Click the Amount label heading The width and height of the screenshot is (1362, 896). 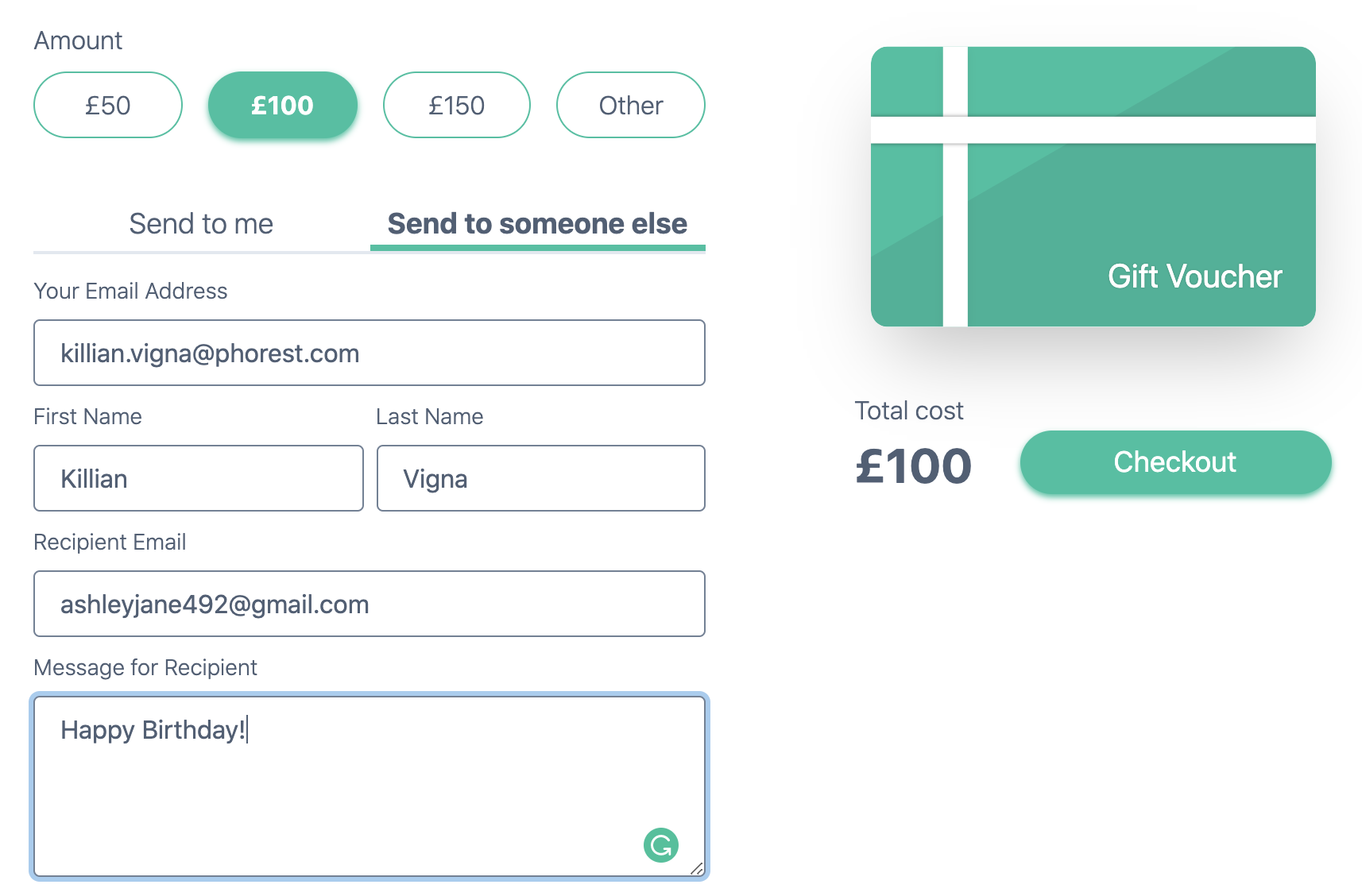click(x=78, y=41)
